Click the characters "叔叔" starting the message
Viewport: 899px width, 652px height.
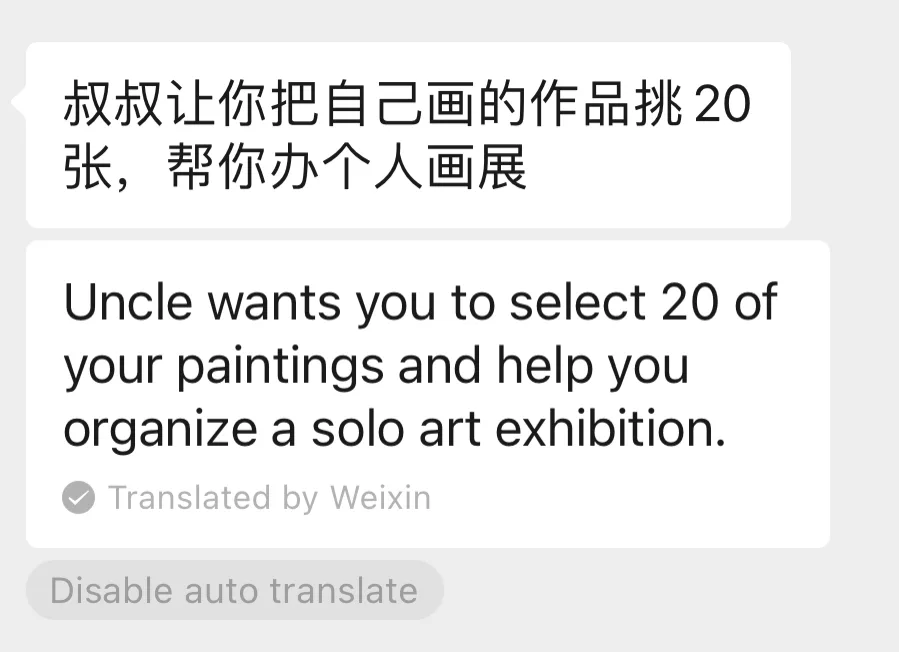[113, 106]
